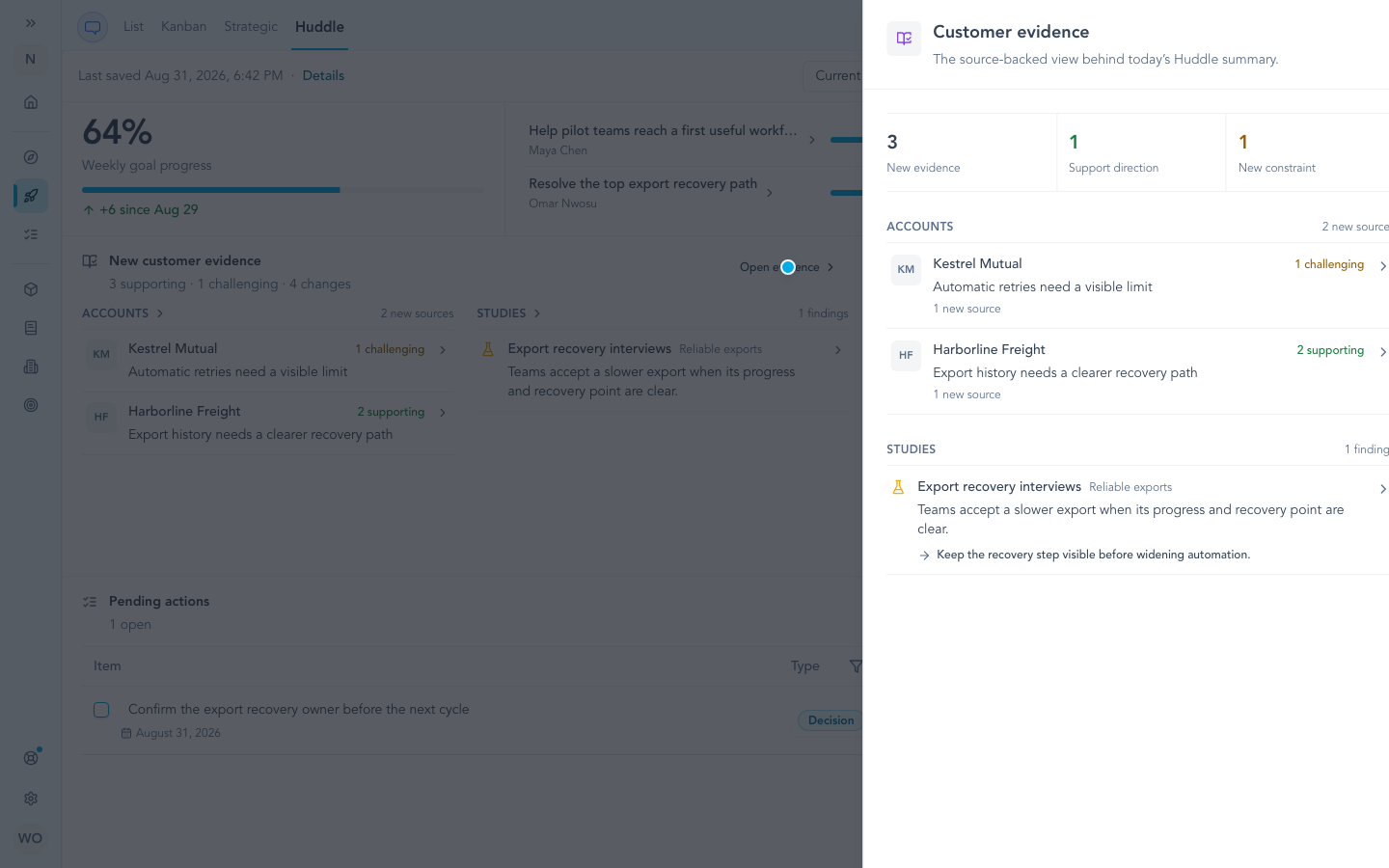Viewport: 1389px width, 868px height.
Task: Select the rocket icon in sidebar
Action: coord(31,196)
